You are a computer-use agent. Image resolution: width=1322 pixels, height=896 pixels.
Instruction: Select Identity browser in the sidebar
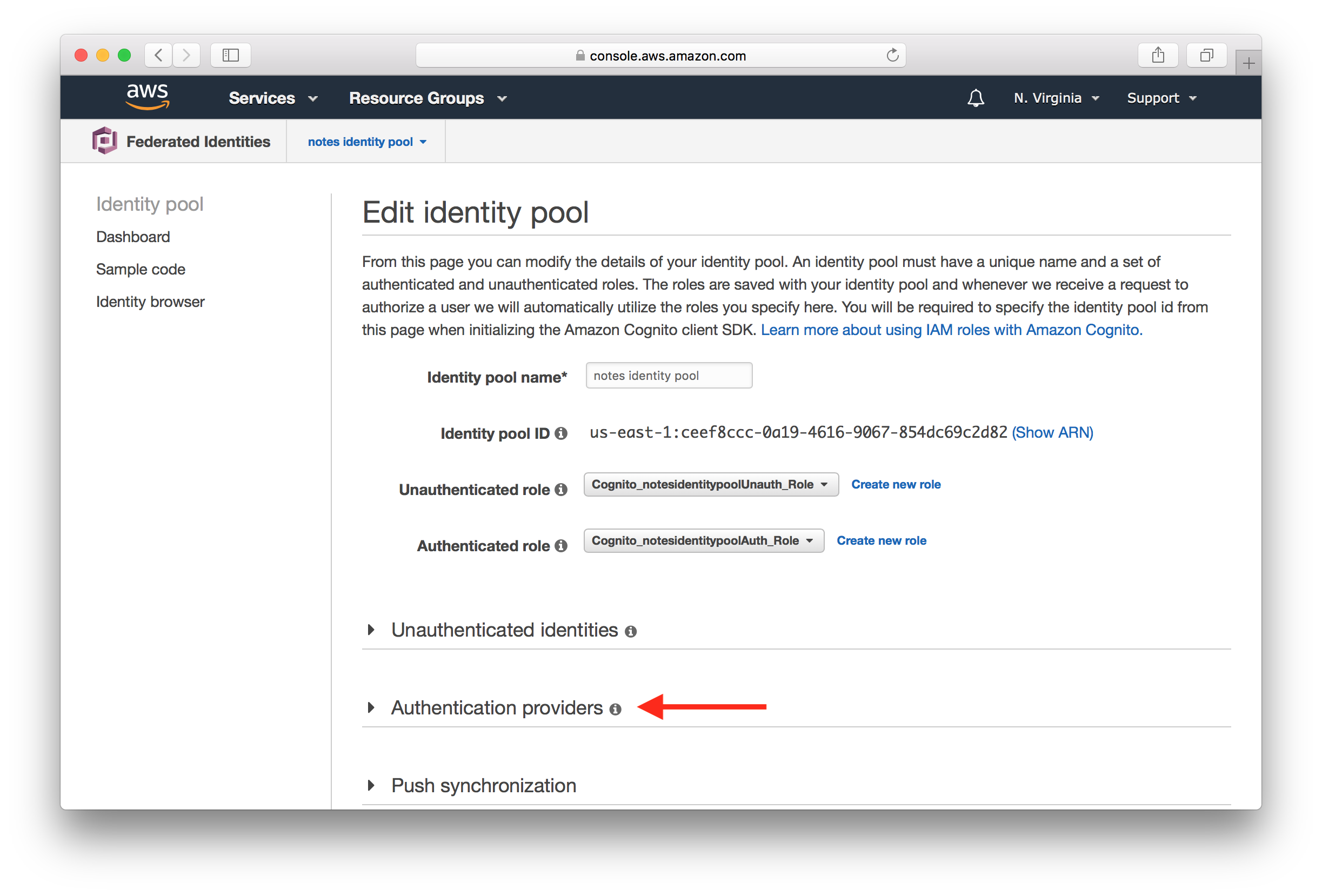click(x=150, y=302)
